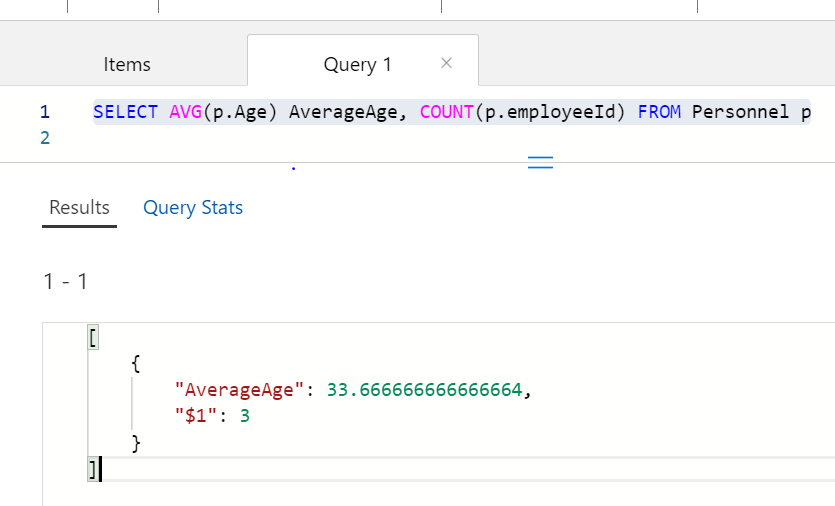
Task: Click the COUNT function in the query
Action: [444, 112]
